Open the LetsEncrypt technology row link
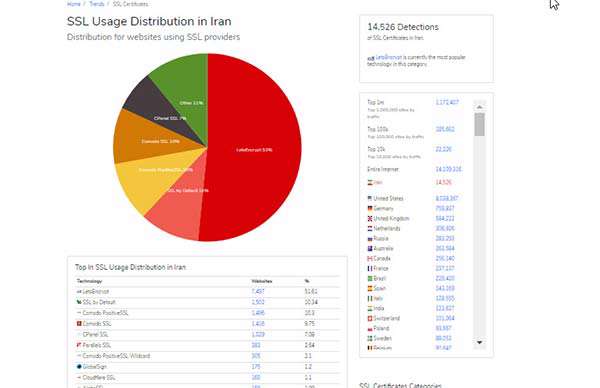 click(x=96, y=291)
